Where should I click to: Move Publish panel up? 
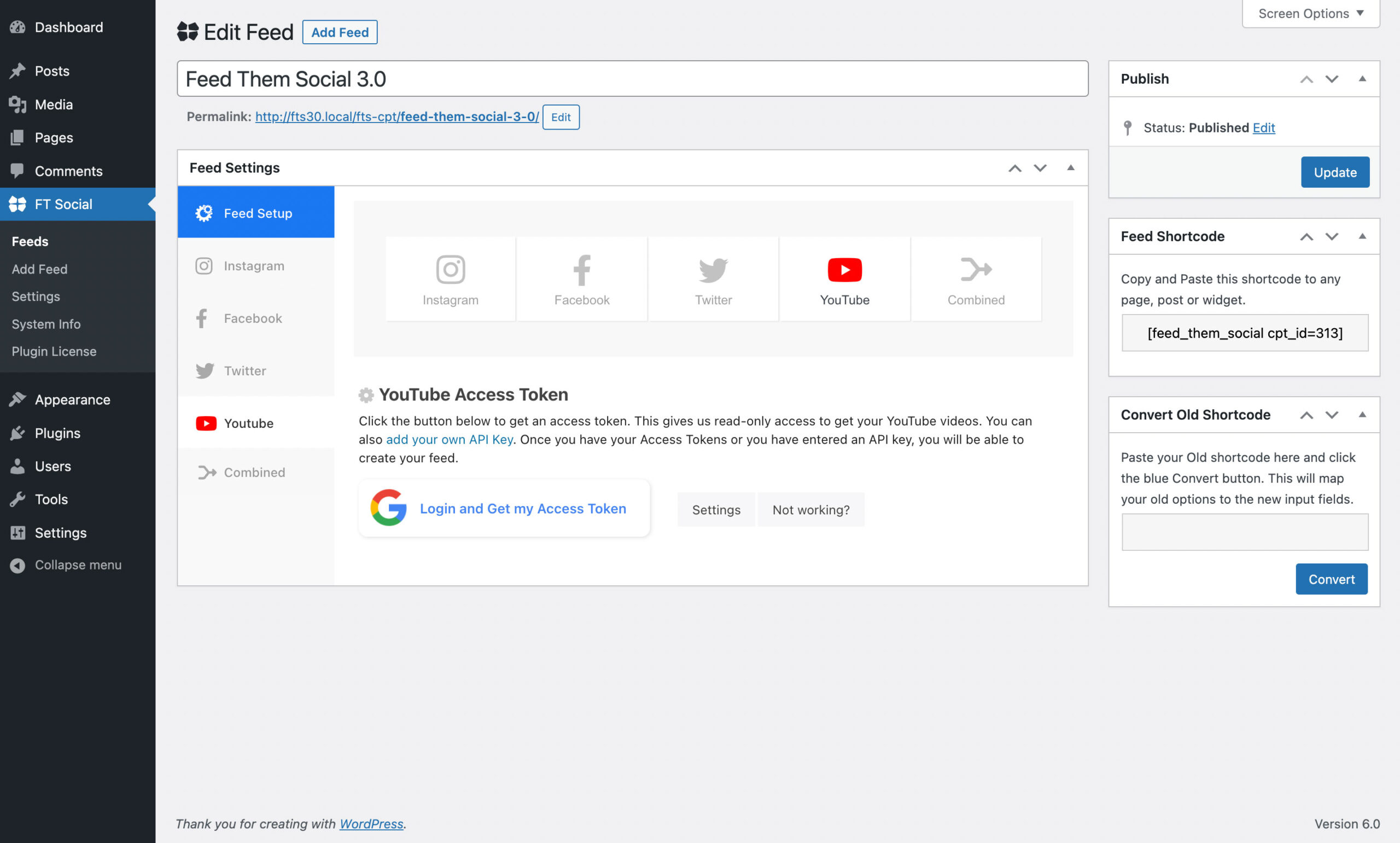point(1306,79)
